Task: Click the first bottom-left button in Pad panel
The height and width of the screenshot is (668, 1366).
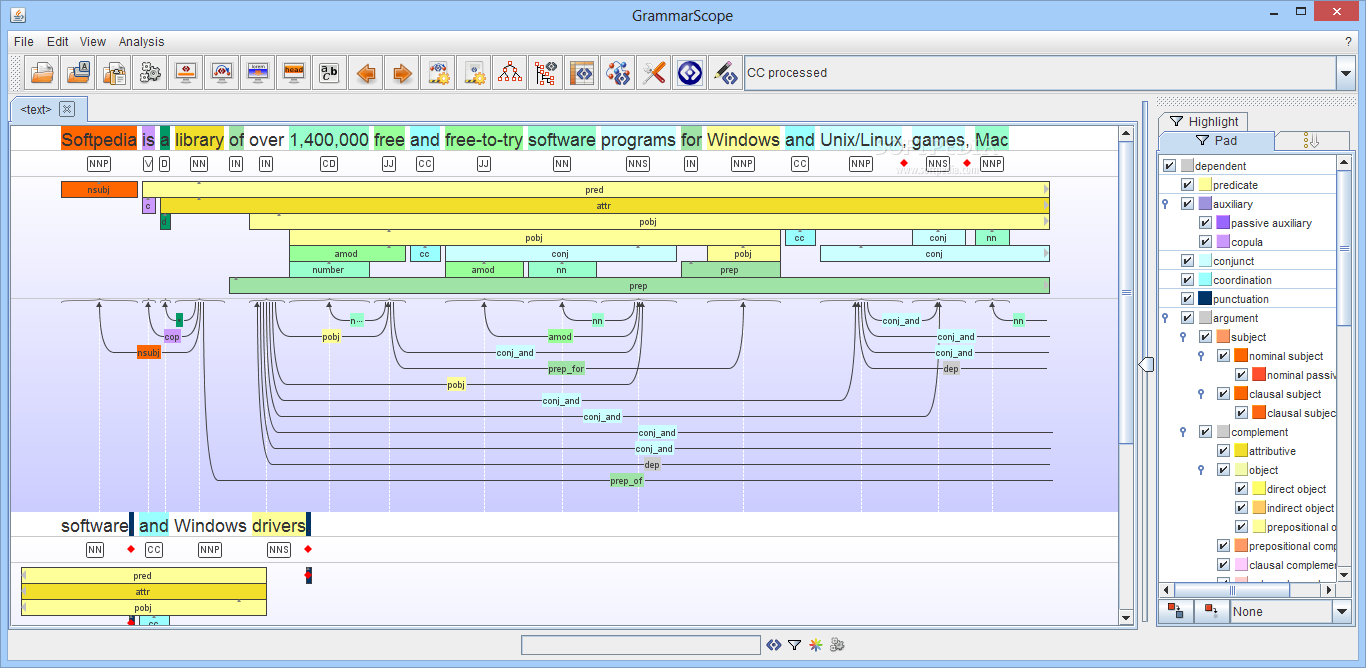Action: click(x=1176, y=611)
